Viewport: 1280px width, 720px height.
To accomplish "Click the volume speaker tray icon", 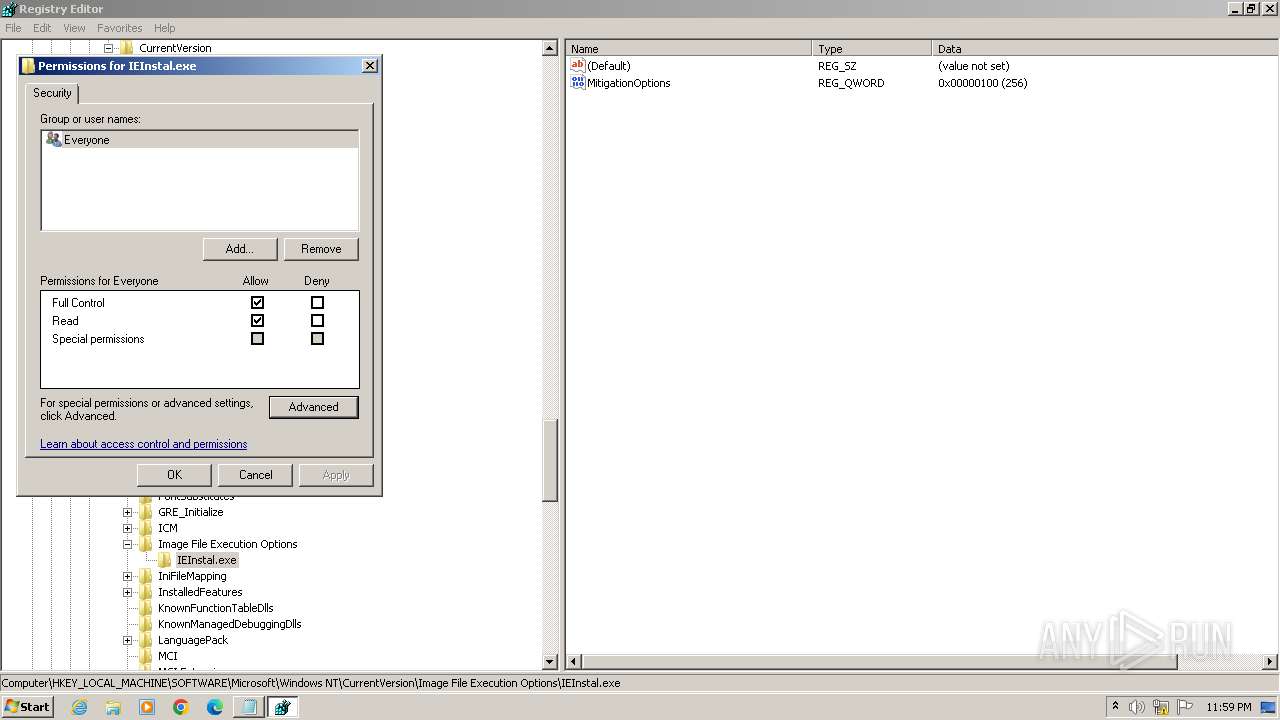I will tap(1137, 707).
